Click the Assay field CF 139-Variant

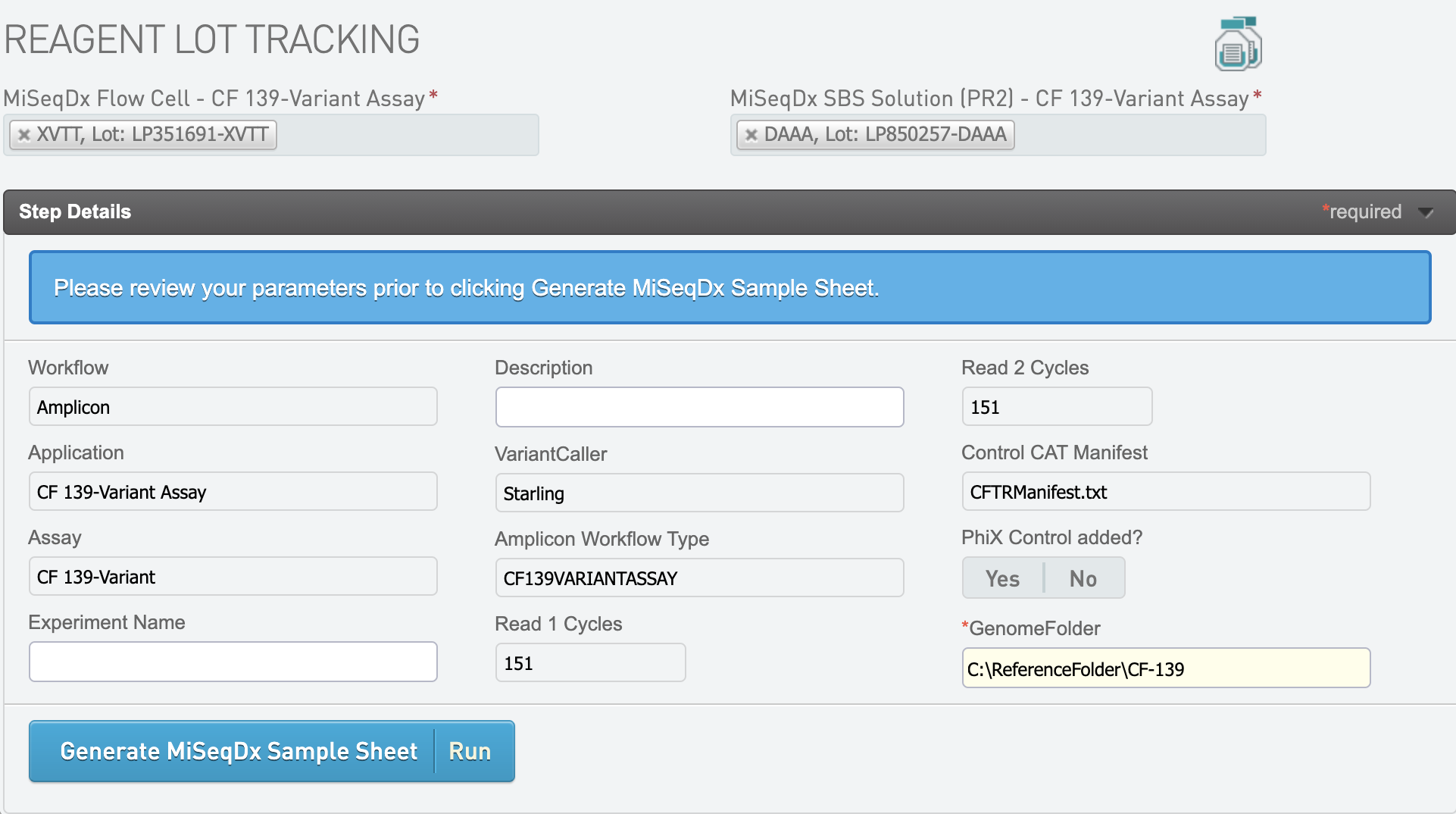(x=233, y=577)
